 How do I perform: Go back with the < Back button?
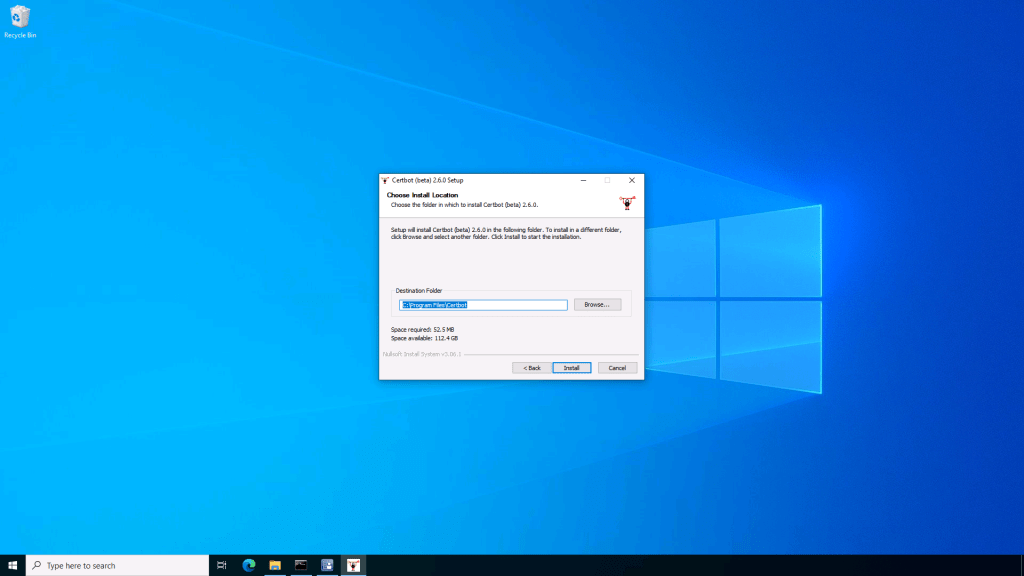pos(530,368)
